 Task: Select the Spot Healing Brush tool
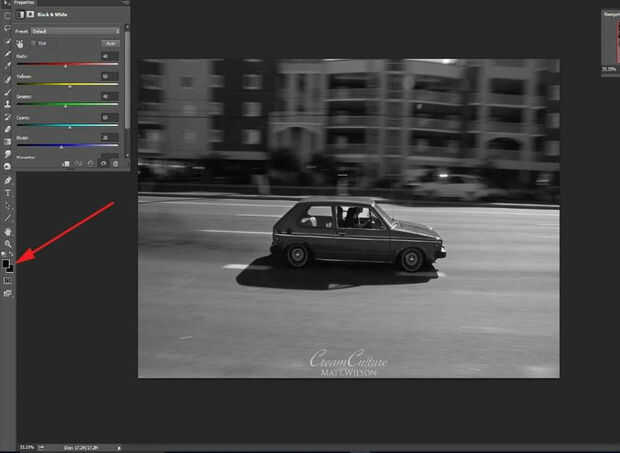pos(7,79)
